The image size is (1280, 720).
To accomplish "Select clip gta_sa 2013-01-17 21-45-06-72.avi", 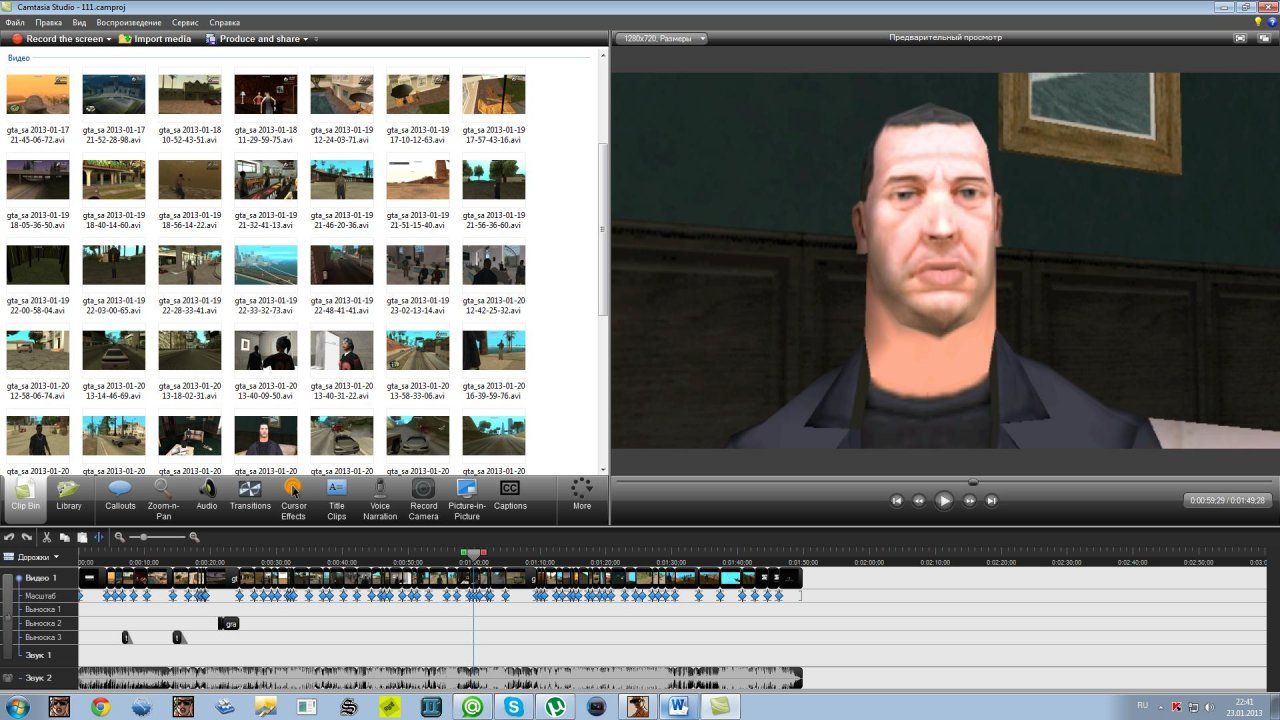I will point(38,108).
